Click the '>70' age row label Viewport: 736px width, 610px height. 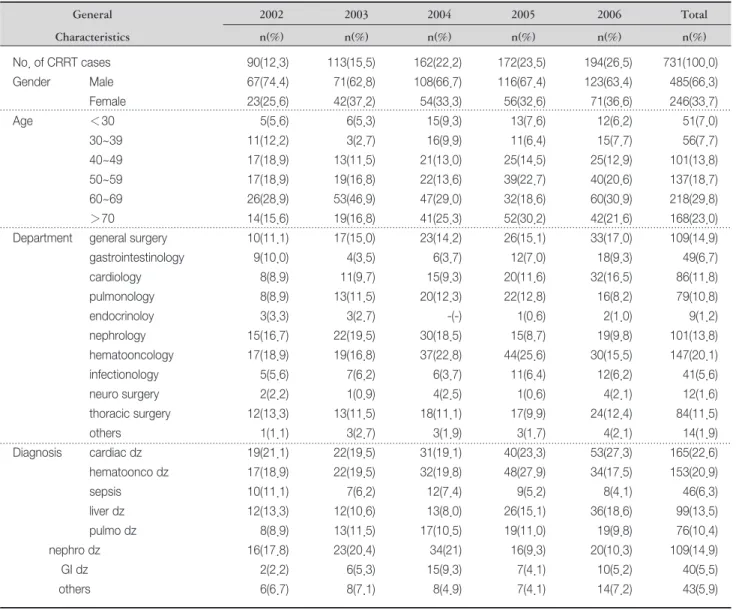(102, 219)
